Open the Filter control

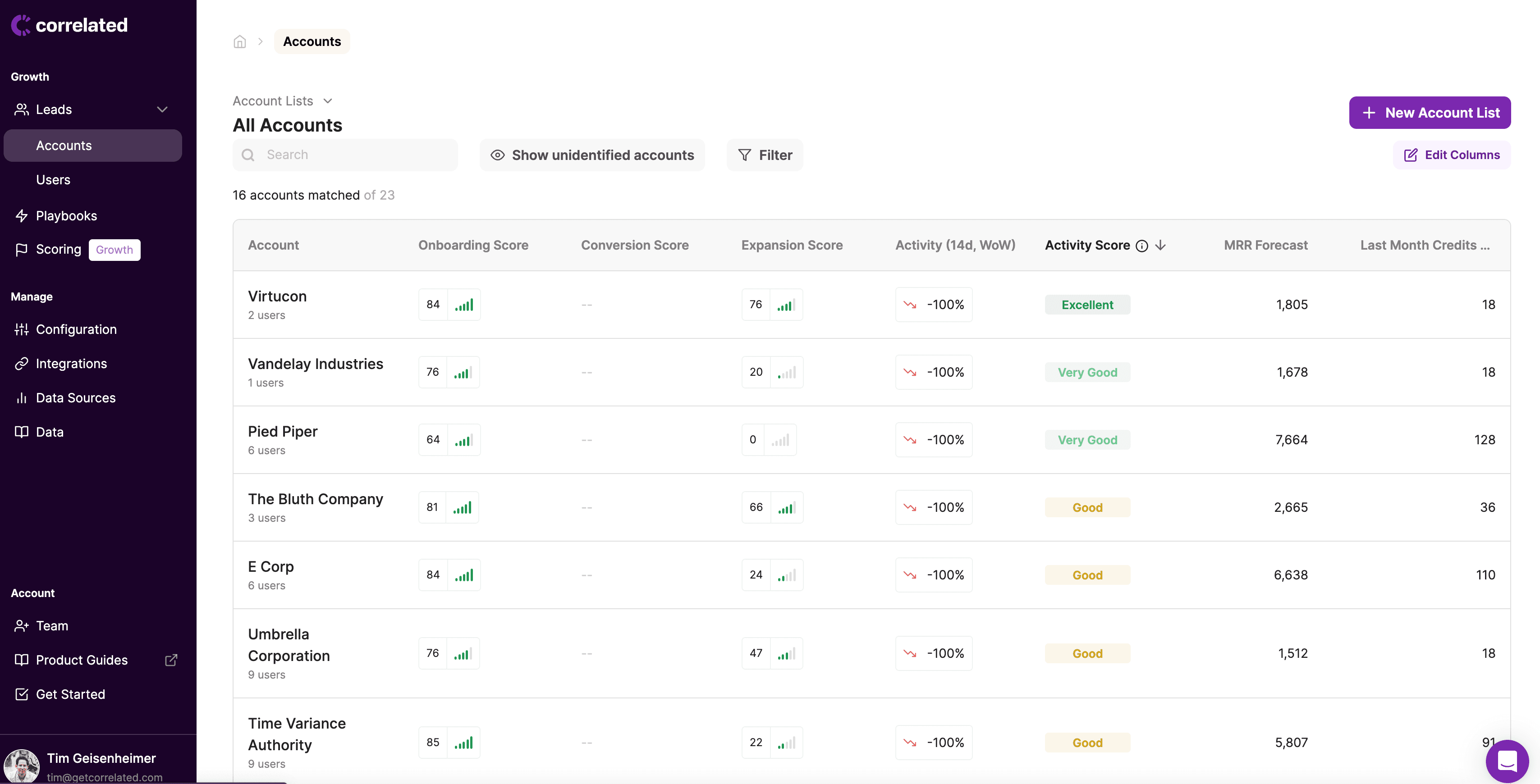coord(765,155)
